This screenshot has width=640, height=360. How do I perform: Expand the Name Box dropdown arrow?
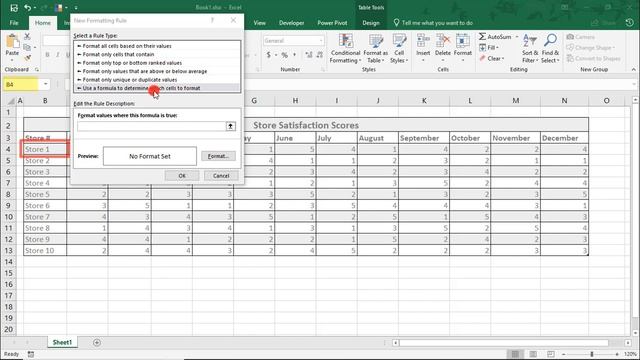coord(45,84)
